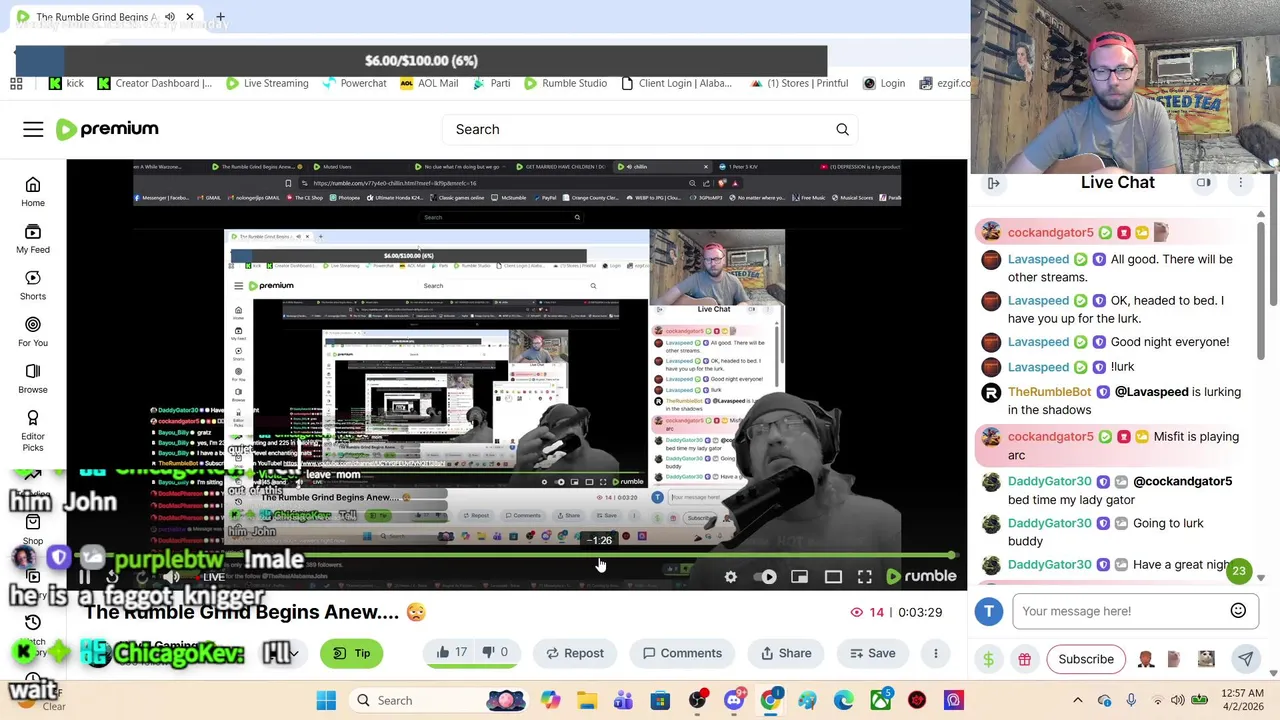This screenshot has height=720, width=1280.
Task: Seek on the video progress bar
Action: pyautogui.click(x=517, y=555)
